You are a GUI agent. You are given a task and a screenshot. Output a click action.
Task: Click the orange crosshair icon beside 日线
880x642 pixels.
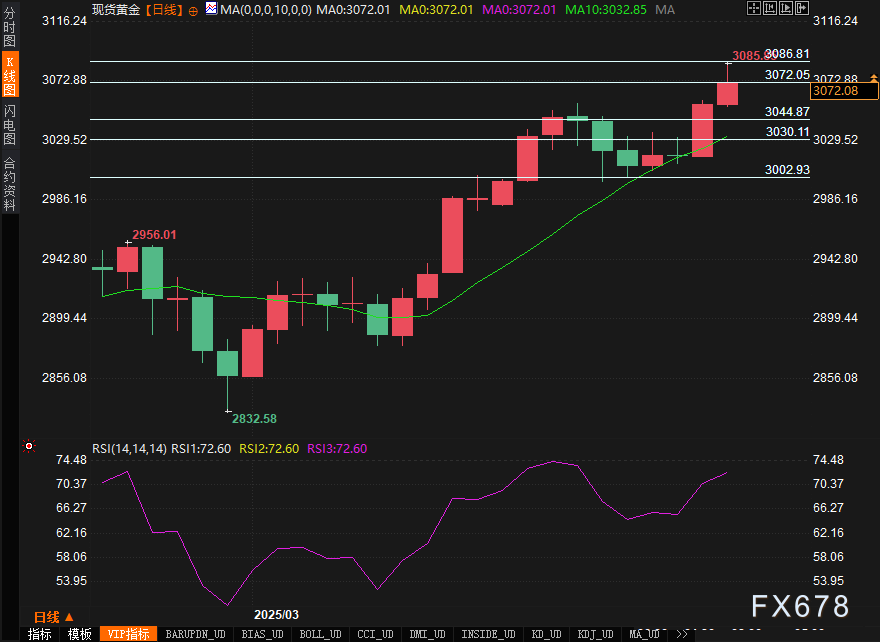pyautogui.click(x=193, y=10)
